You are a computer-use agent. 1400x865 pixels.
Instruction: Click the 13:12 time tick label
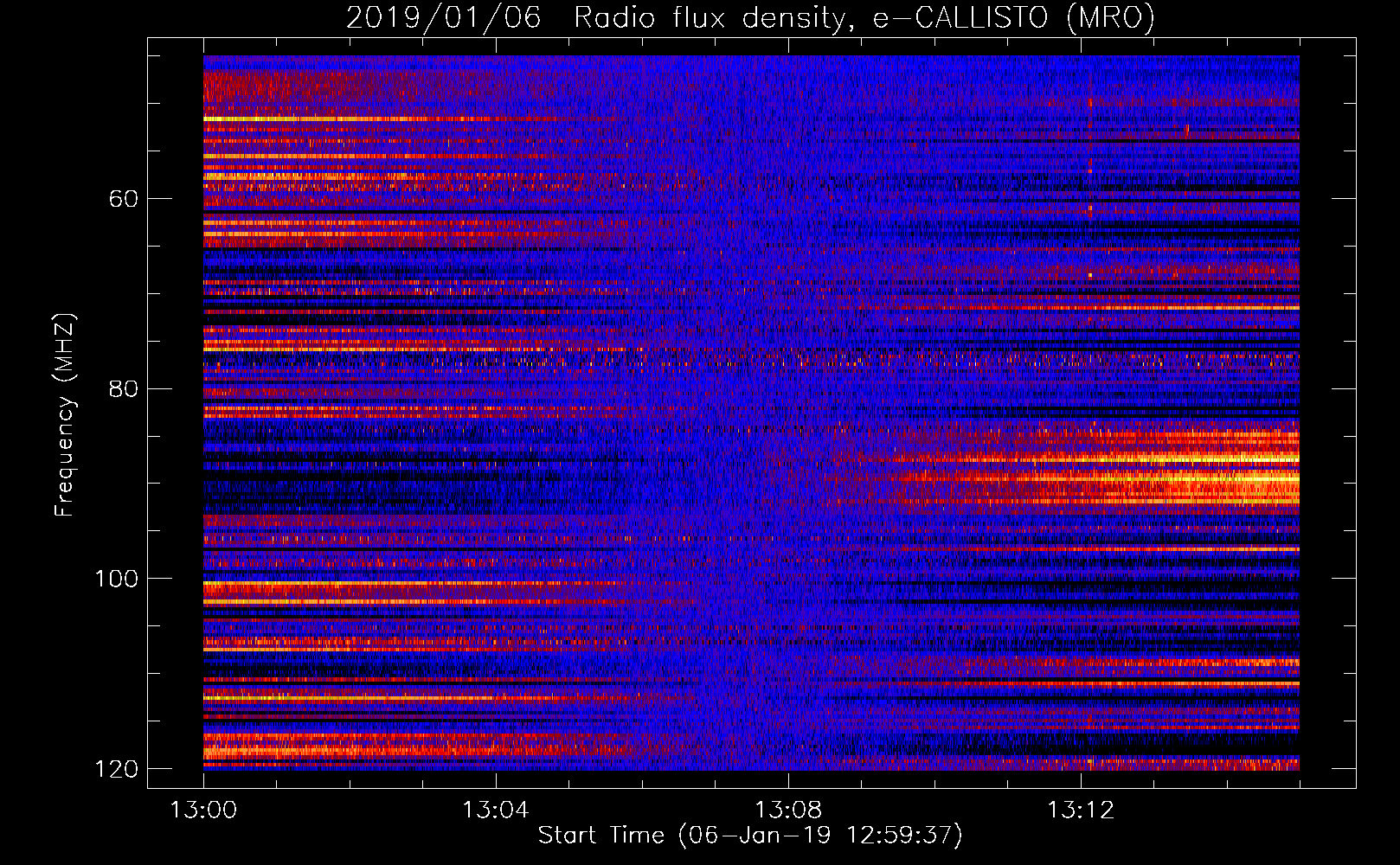coord(1080,811)
